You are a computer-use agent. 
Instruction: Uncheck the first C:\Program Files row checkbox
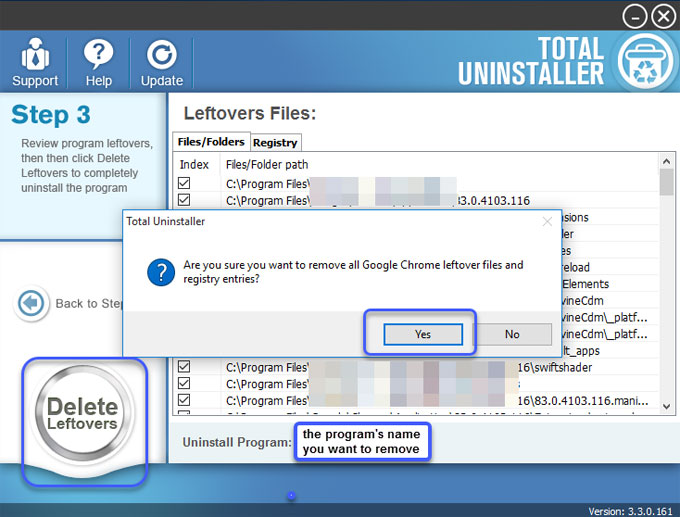click(x=184, y=183)
